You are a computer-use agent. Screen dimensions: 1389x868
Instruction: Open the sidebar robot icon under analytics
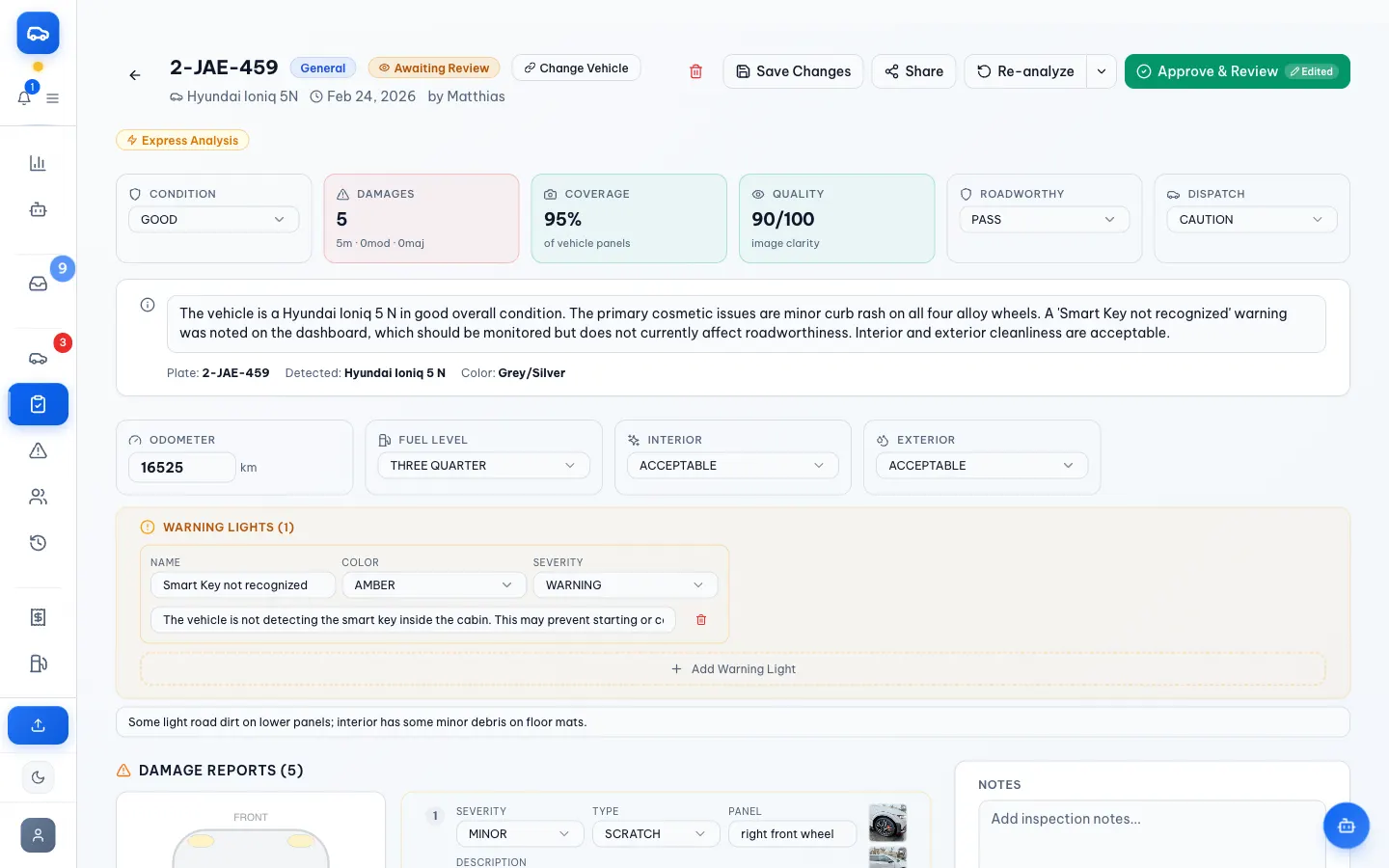pyautogui.click(x=38, y=209)
